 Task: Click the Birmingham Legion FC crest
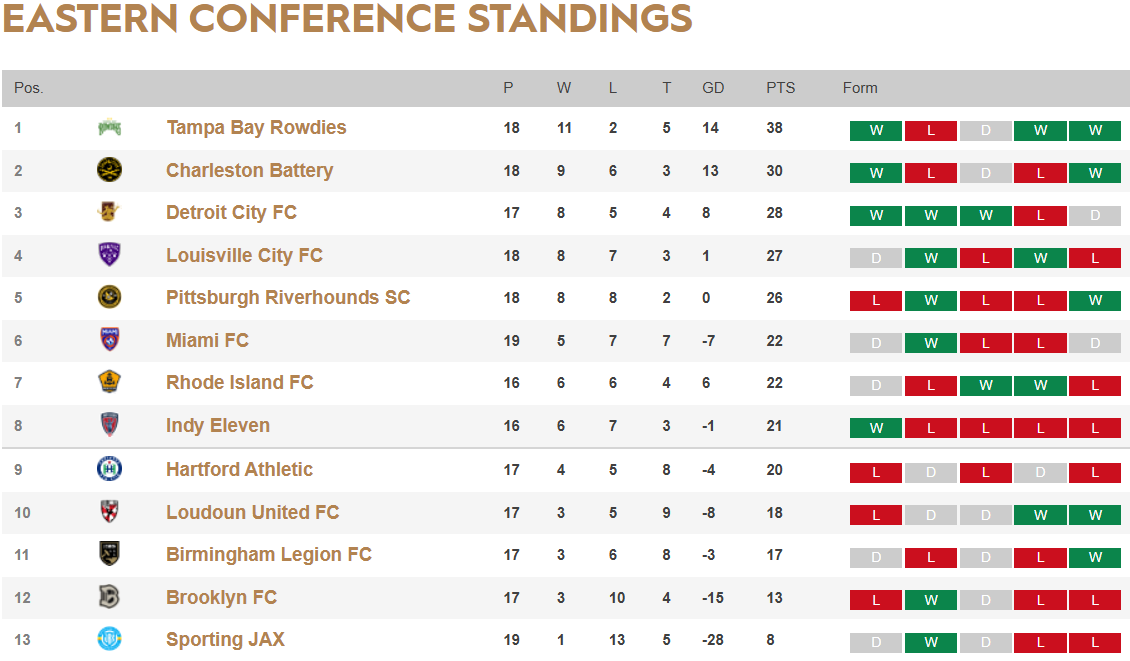(110, 554)
